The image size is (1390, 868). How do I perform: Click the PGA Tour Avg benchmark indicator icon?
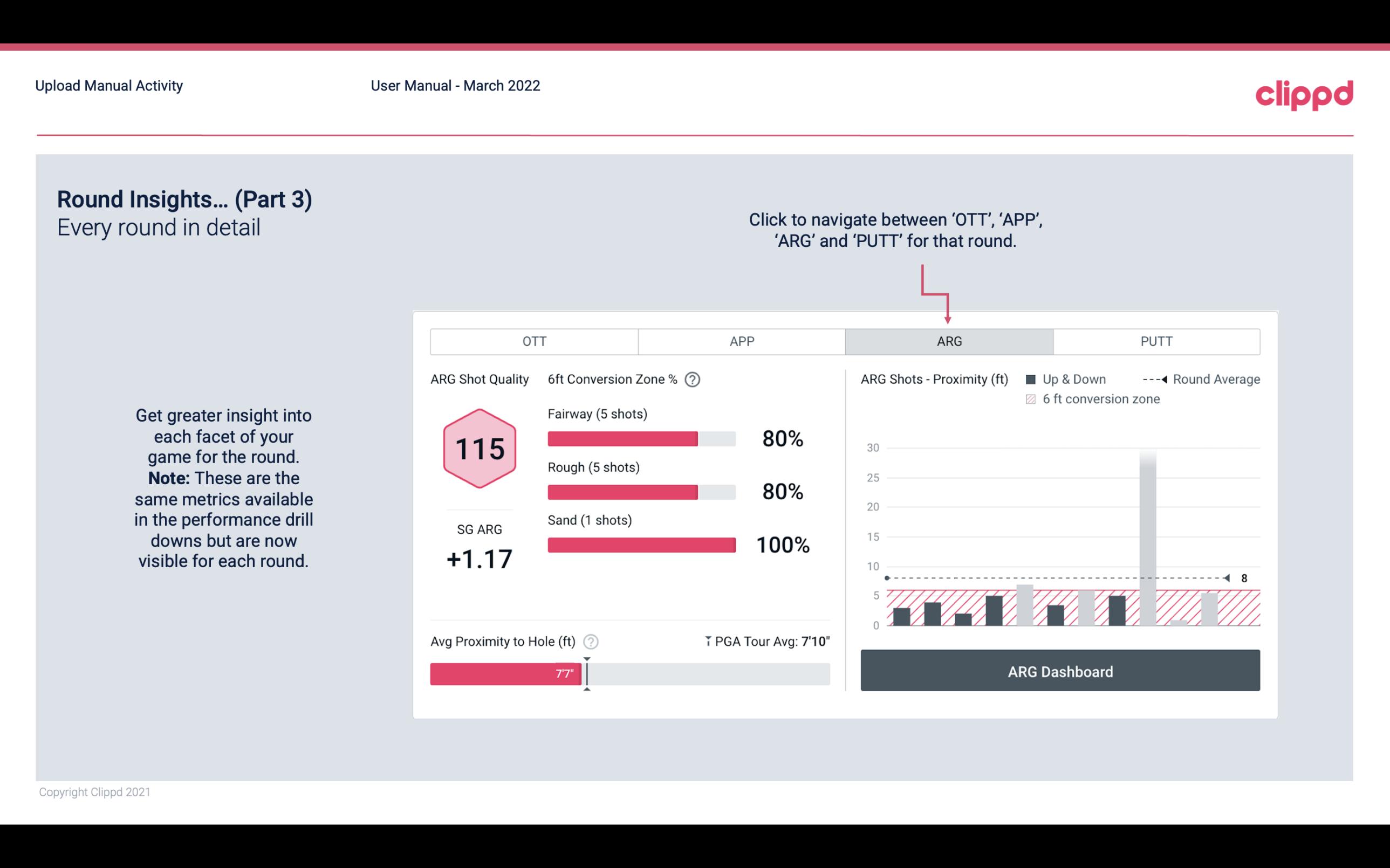coord(707,641)
